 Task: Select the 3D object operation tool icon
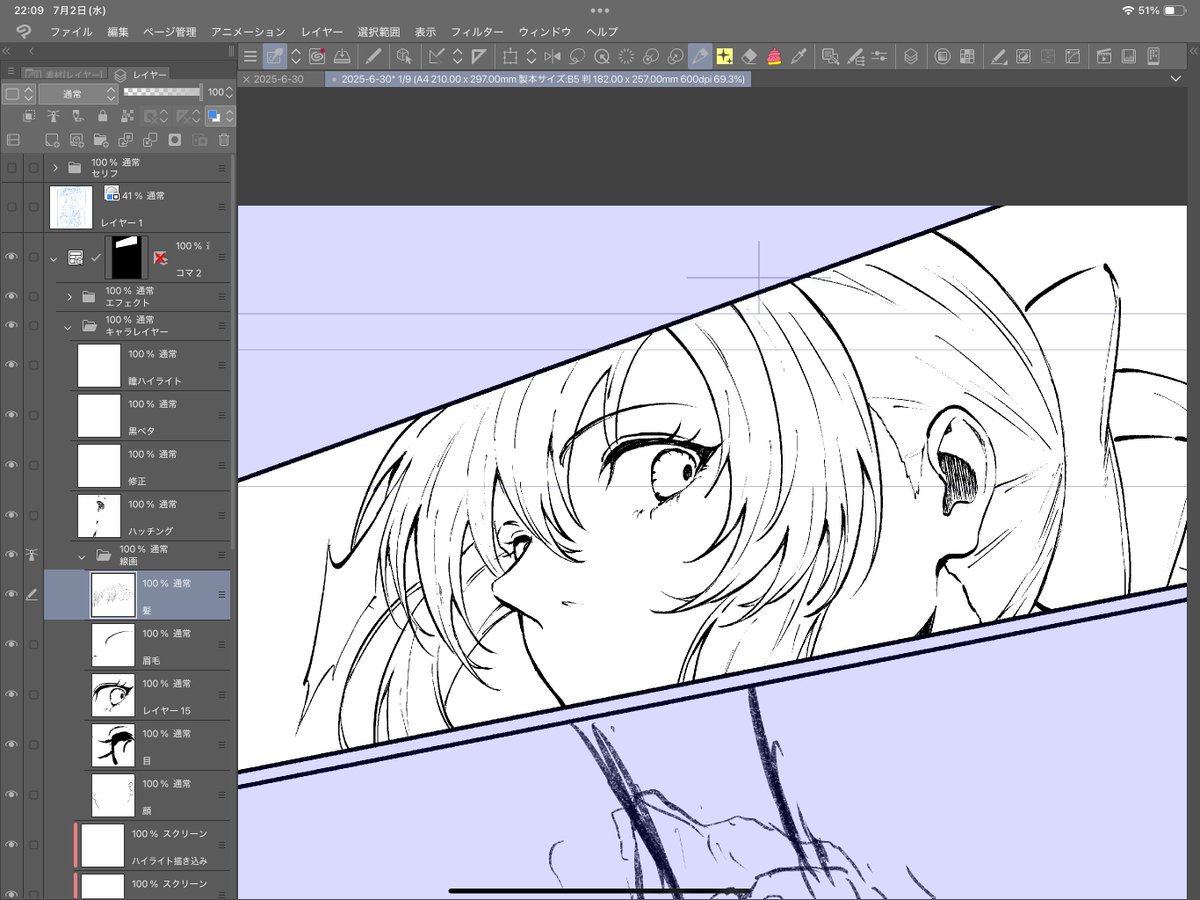point(404,57)
